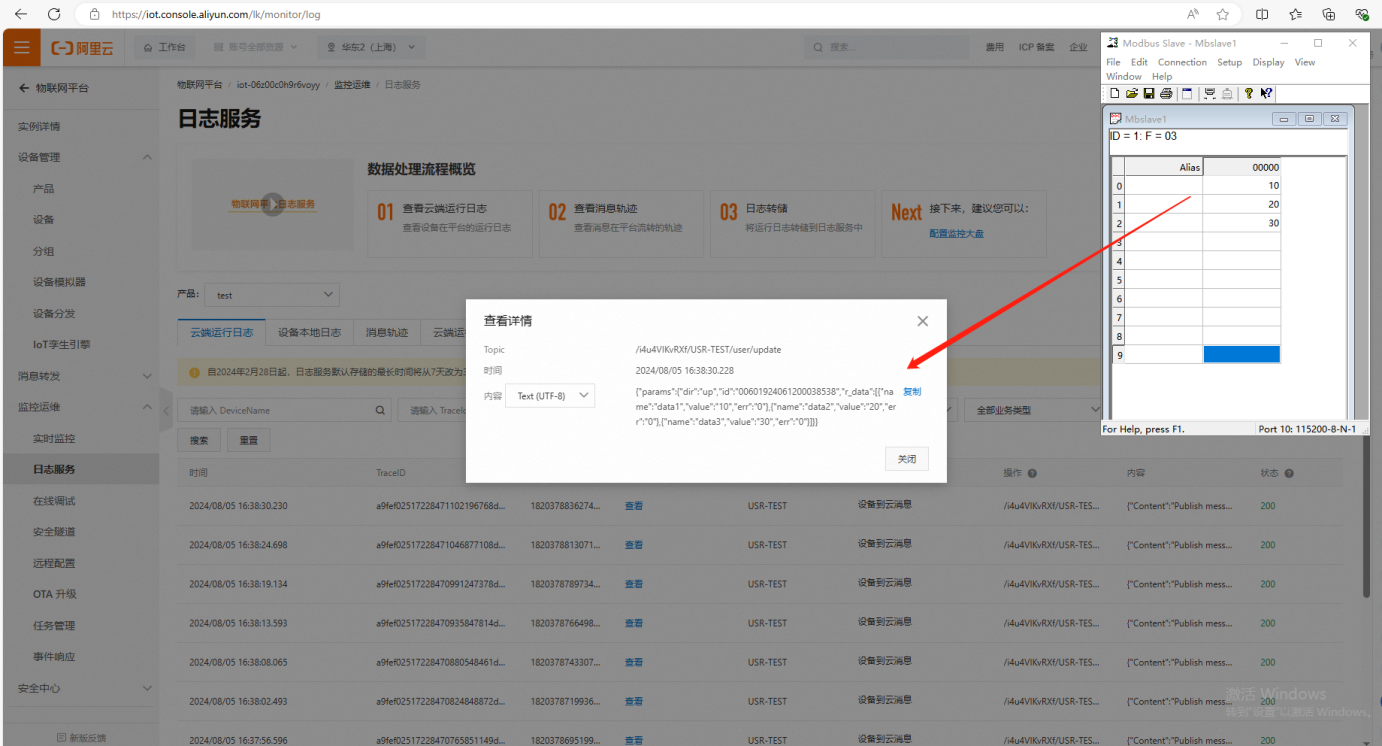This screenshot has width=1382, height=746.
Task: Expand the 华东2（上海）region selector
Action: pos(372,47)
